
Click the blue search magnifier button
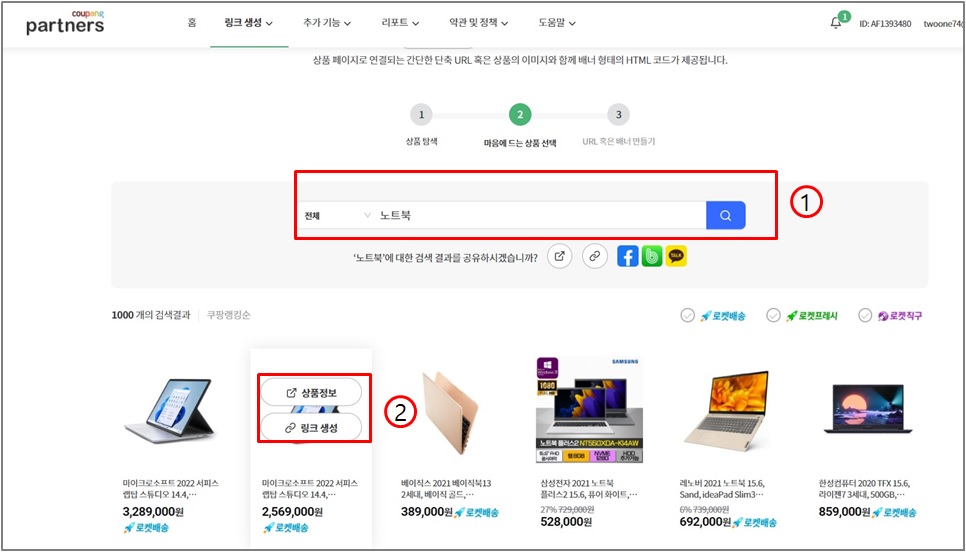click(726, 215)
